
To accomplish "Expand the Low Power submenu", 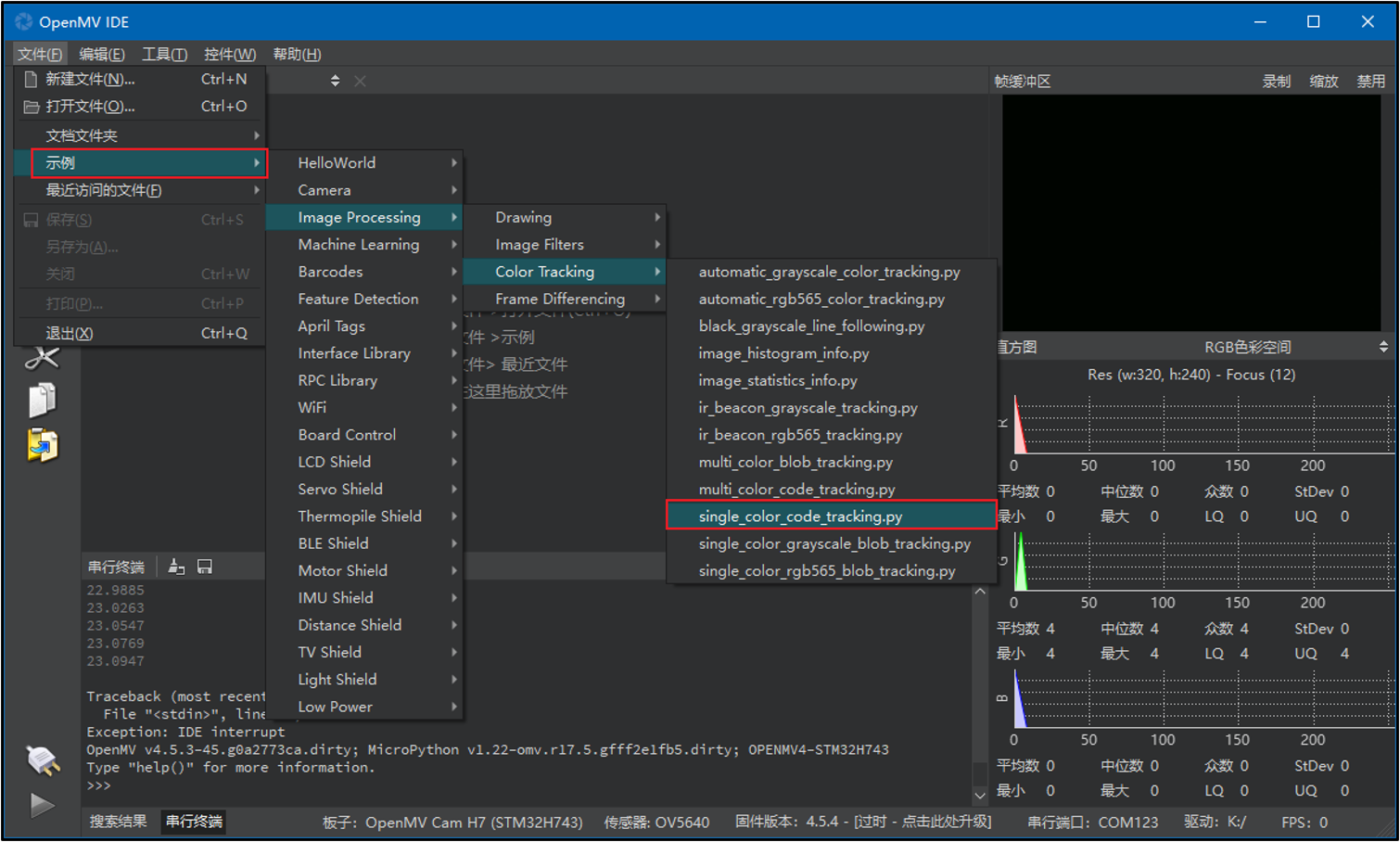I will click(x=364, y=707).
